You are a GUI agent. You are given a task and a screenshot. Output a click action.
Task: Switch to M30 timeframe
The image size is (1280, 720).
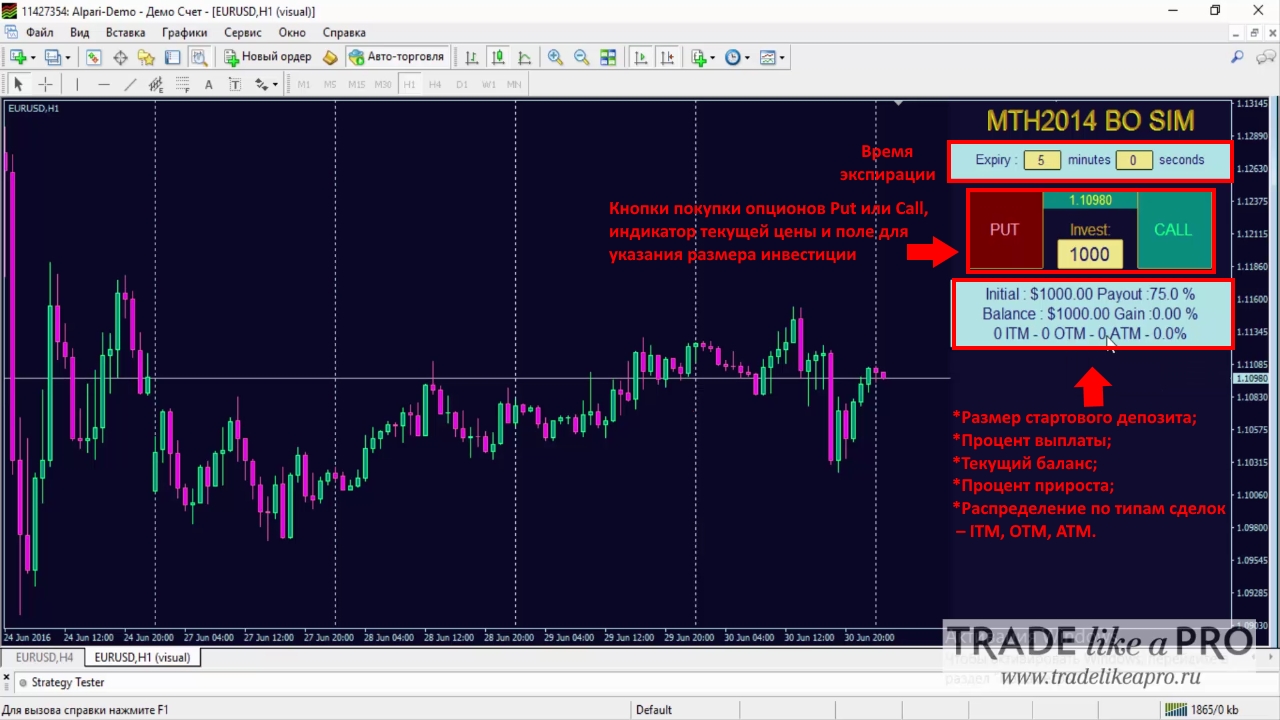(383, 84)
